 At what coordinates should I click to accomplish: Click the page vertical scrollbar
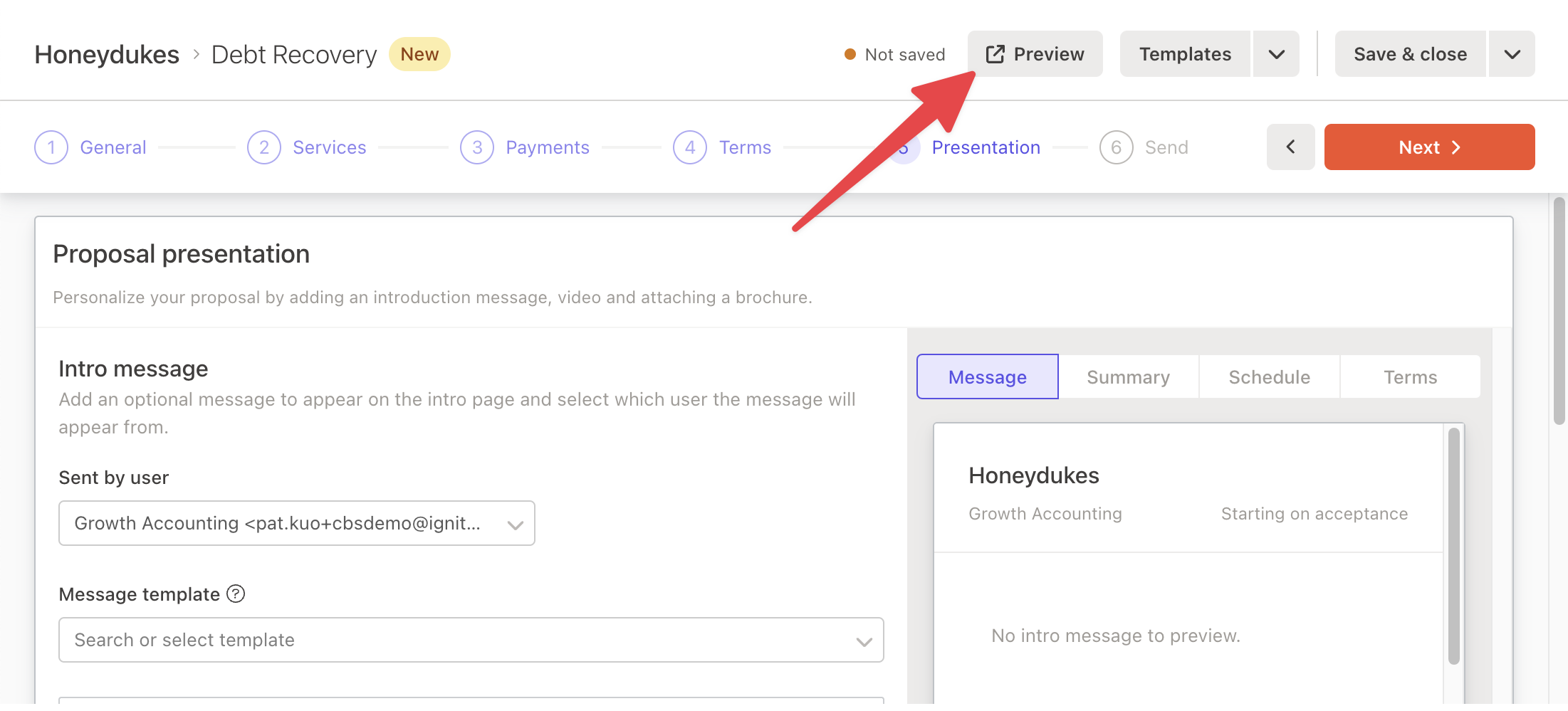[1559, 311]
